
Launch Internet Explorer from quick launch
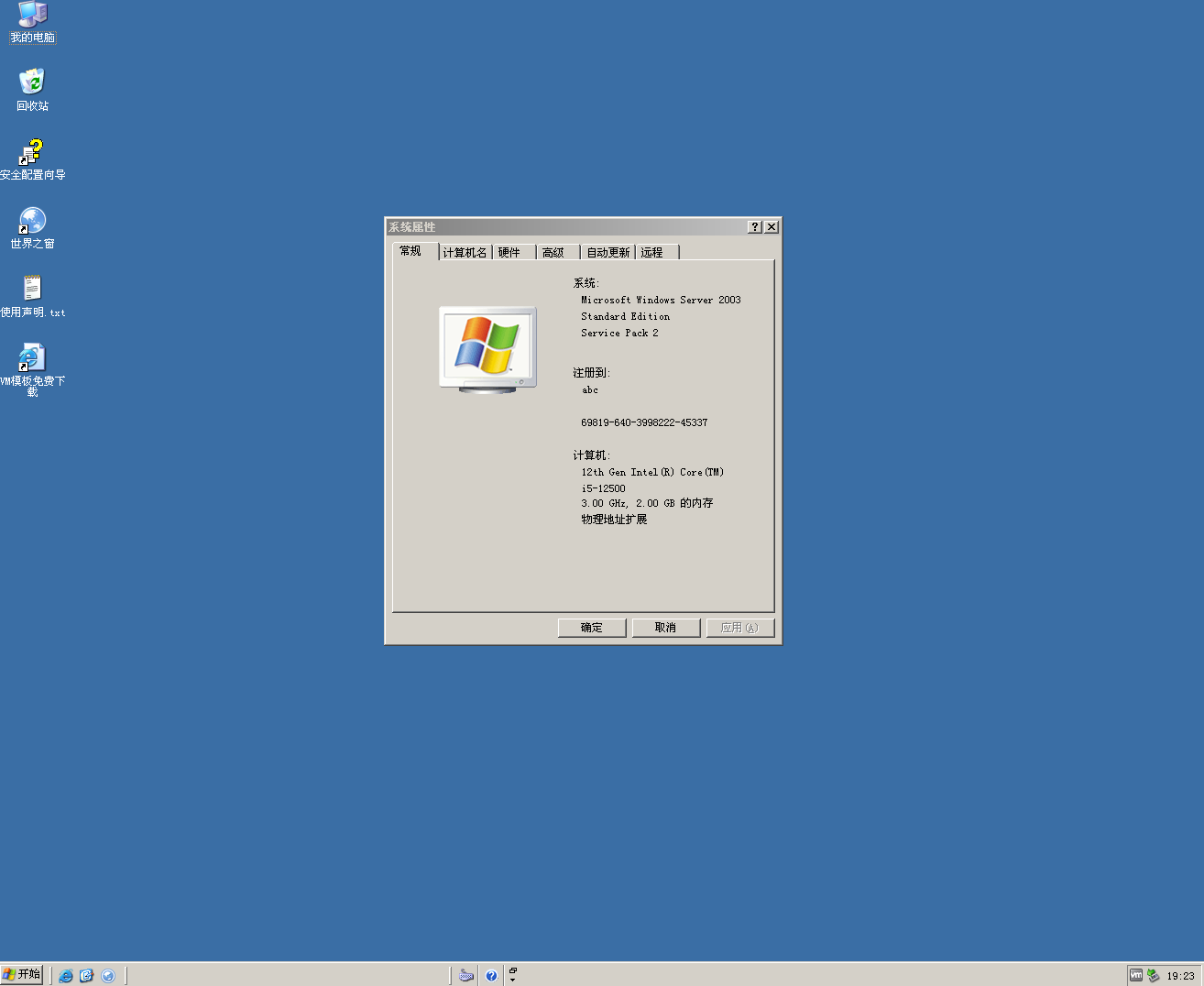click(66, 976)
